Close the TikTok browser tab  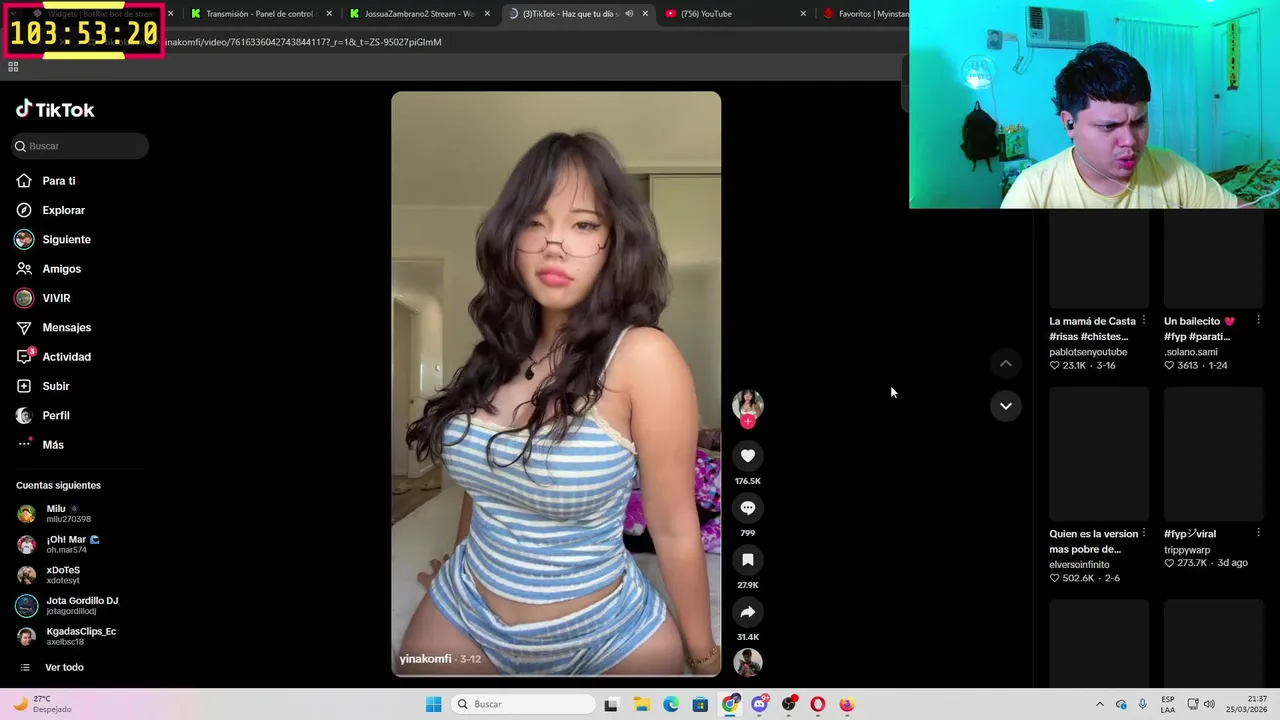pyautogui.click(x=645, y=14)
